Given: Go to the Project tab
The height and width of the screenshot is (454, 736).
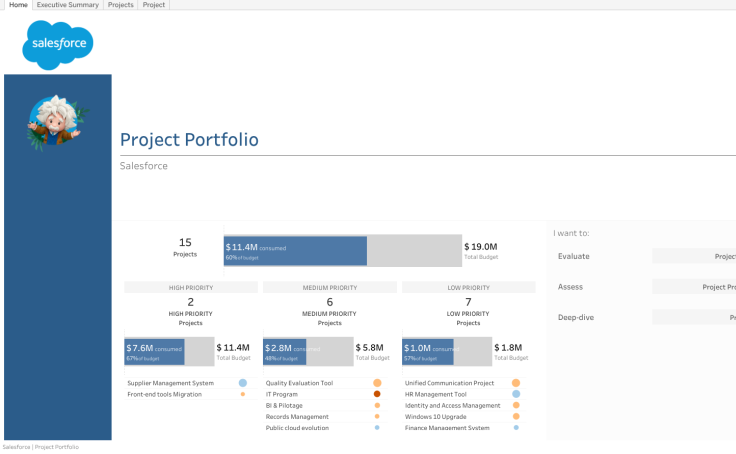Looking at the screenshot, I should coord(154,5).
